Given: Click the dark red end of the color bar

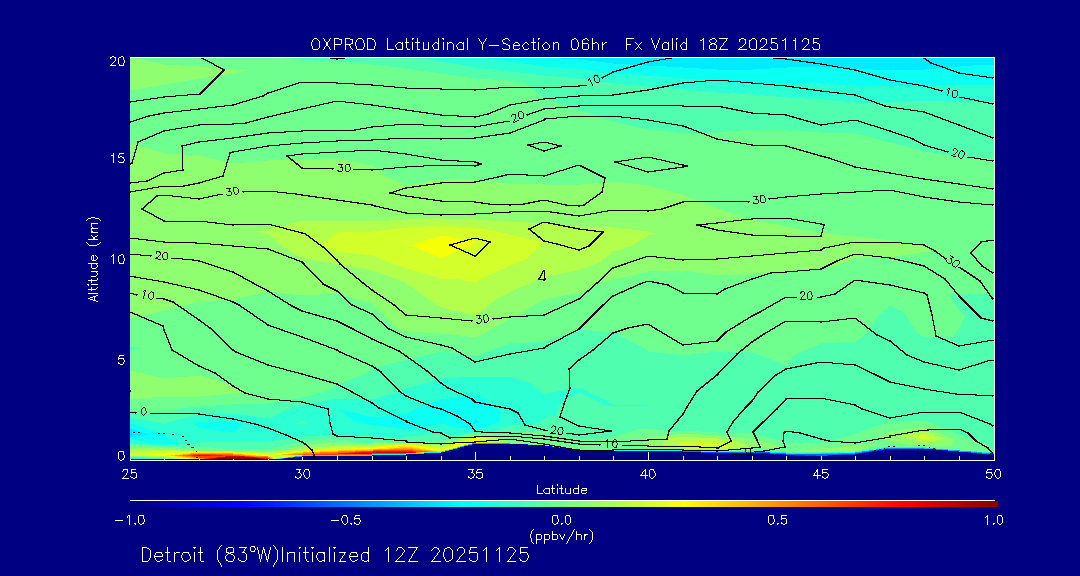Looking at the screenshot, I should [x=989, y=504].
